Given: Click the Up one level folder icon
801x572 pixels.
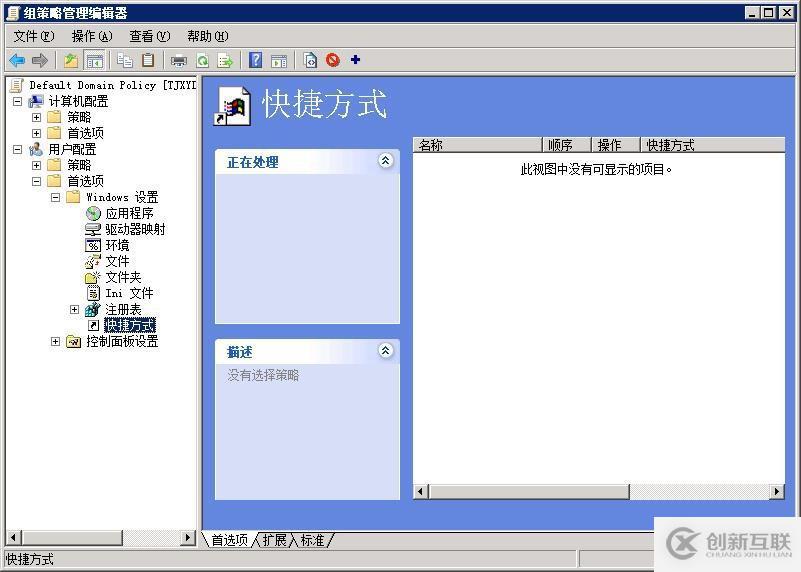Looking at the screenshot, I should coord(70,60).
